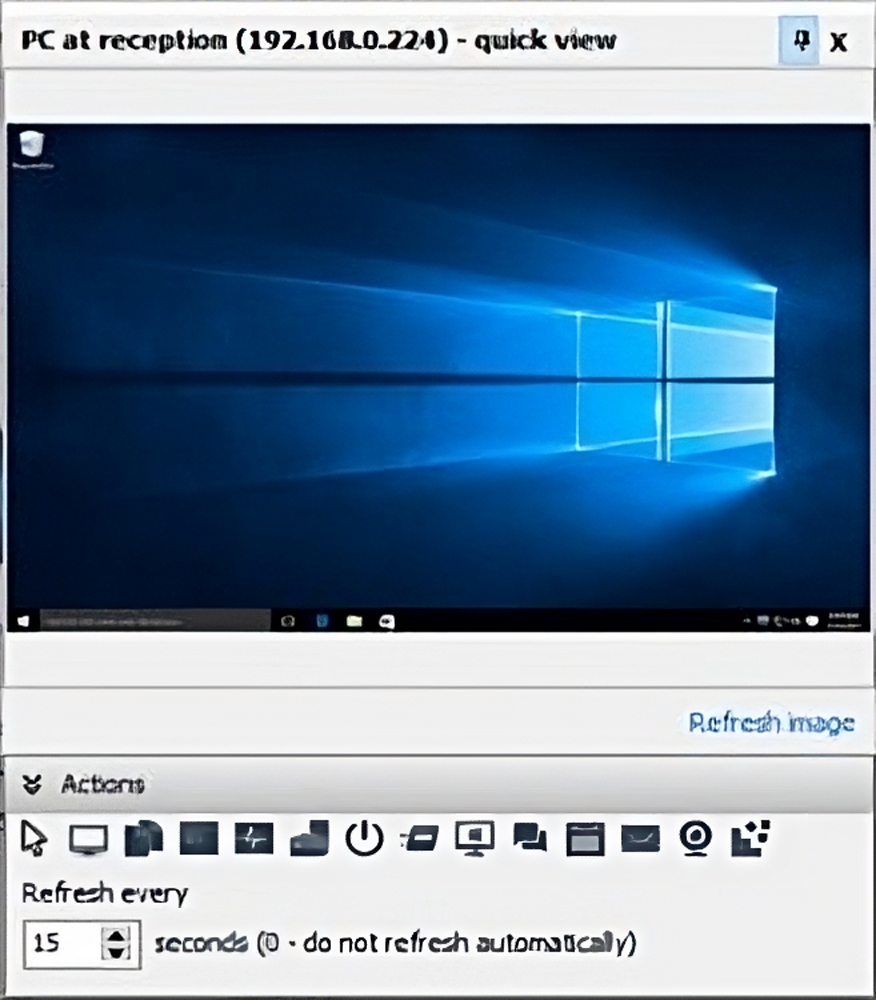The height and width of the screenshot is (1000, 876).
Task: Open the file transfer documents icon
Action: [143, 837]
